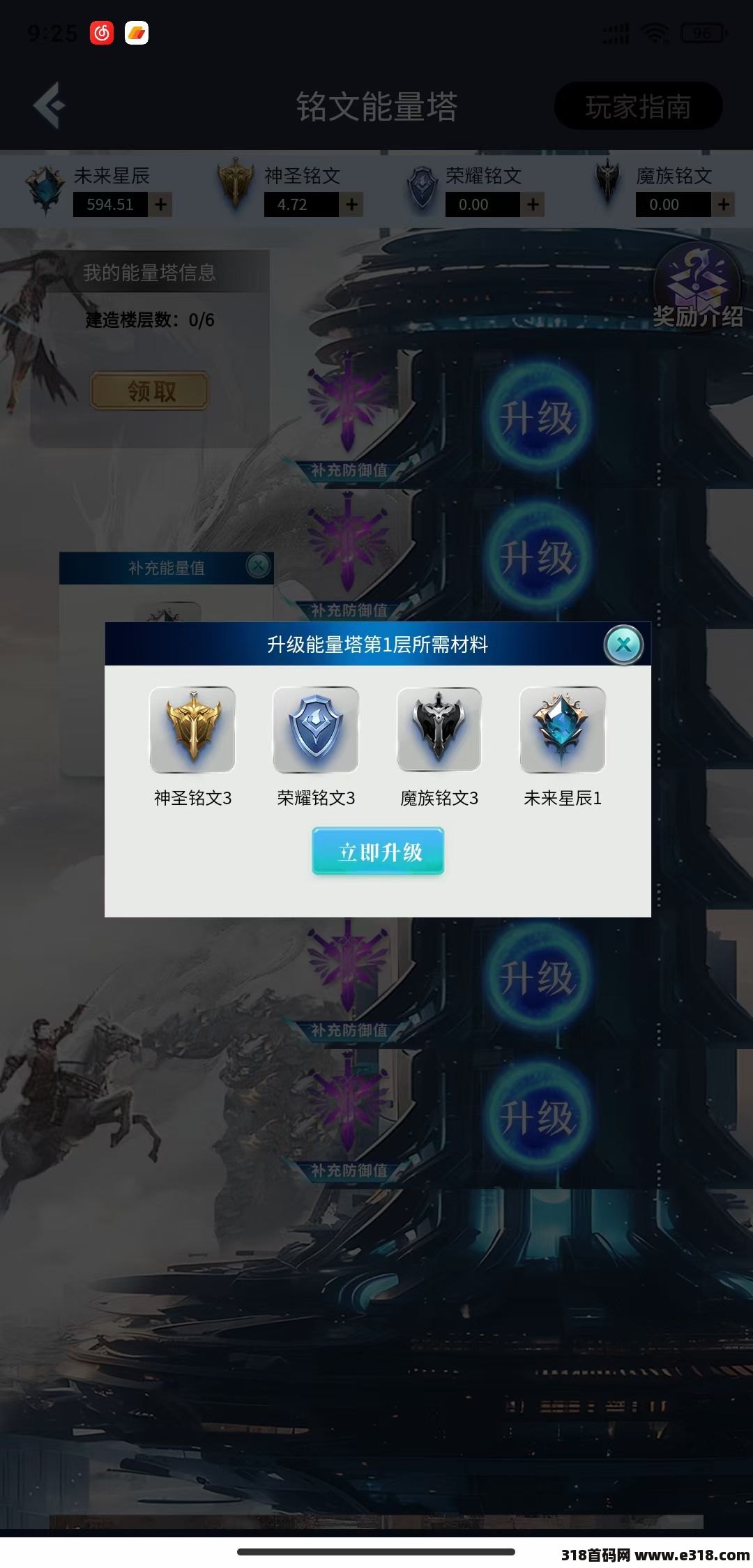Screen dimensions: 753x1568
Task: Add more 荣耀铭文 with plus button
Action: 533,204
